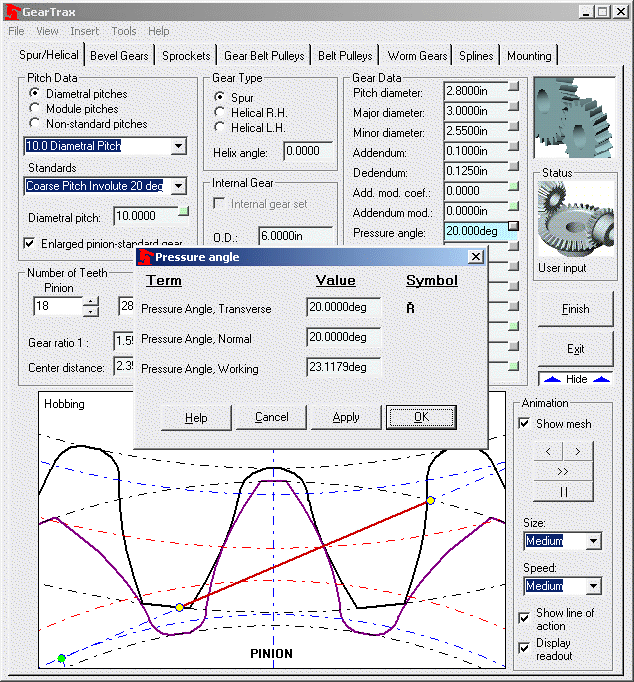Image resolution: width=634 pixels, height=682 pixels.
Task: Click the Pressure Angle Working value field
Action: click(x=344, y=367)
